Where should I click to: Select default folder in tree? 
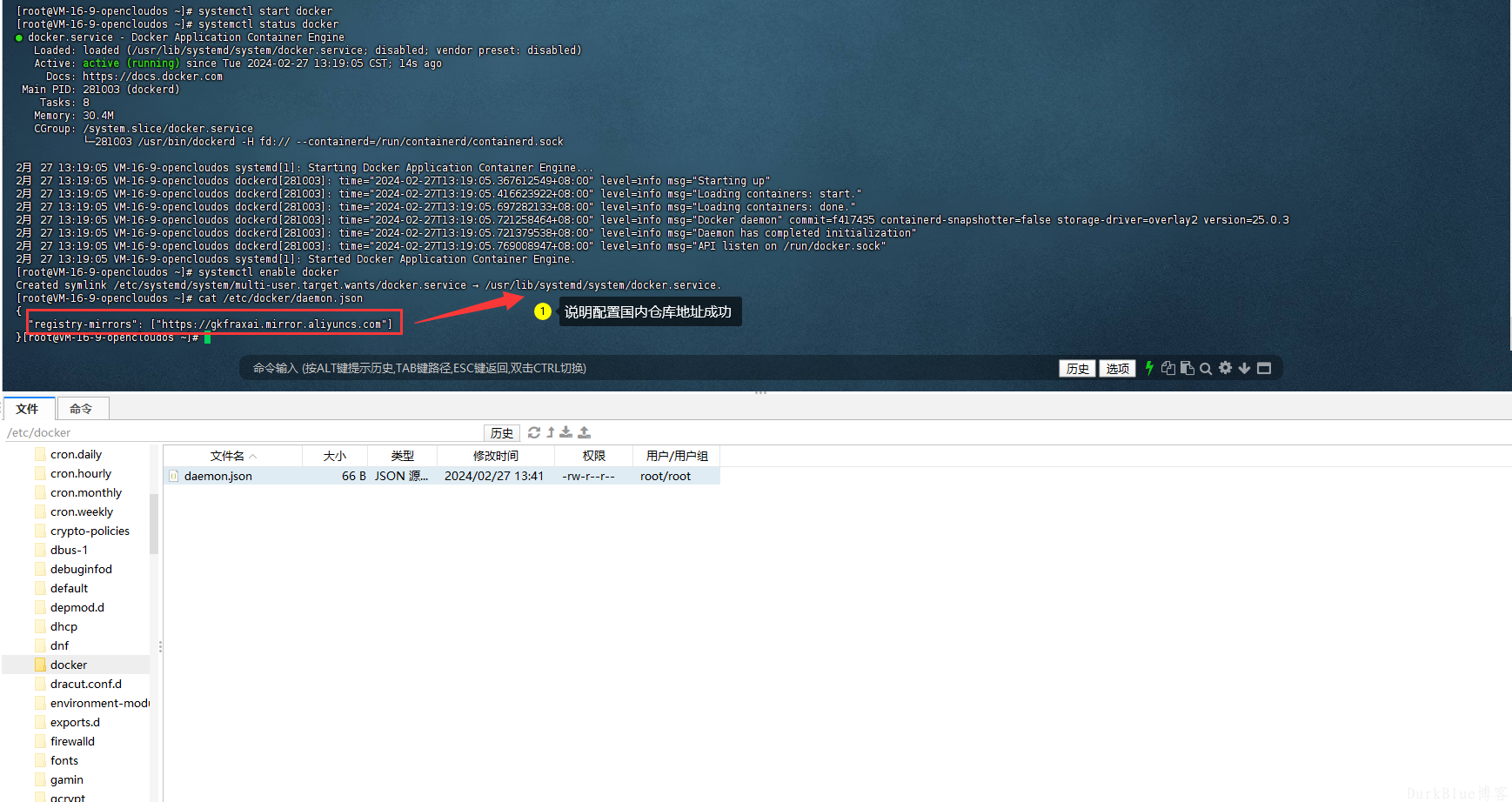tap(69, 588)
